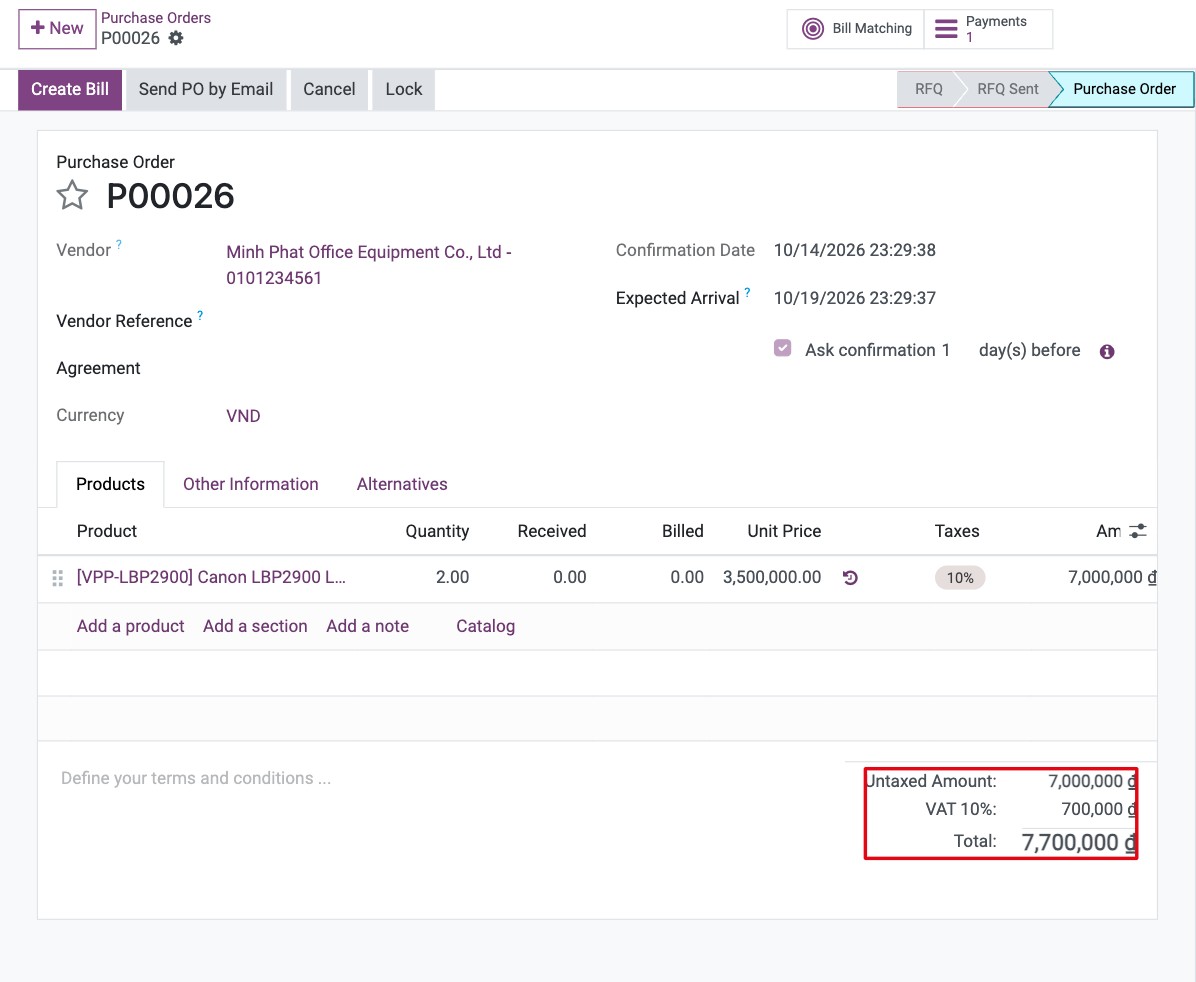Click the 10% tax tag
Viewport: 1196px width, 982px height.
960,578
